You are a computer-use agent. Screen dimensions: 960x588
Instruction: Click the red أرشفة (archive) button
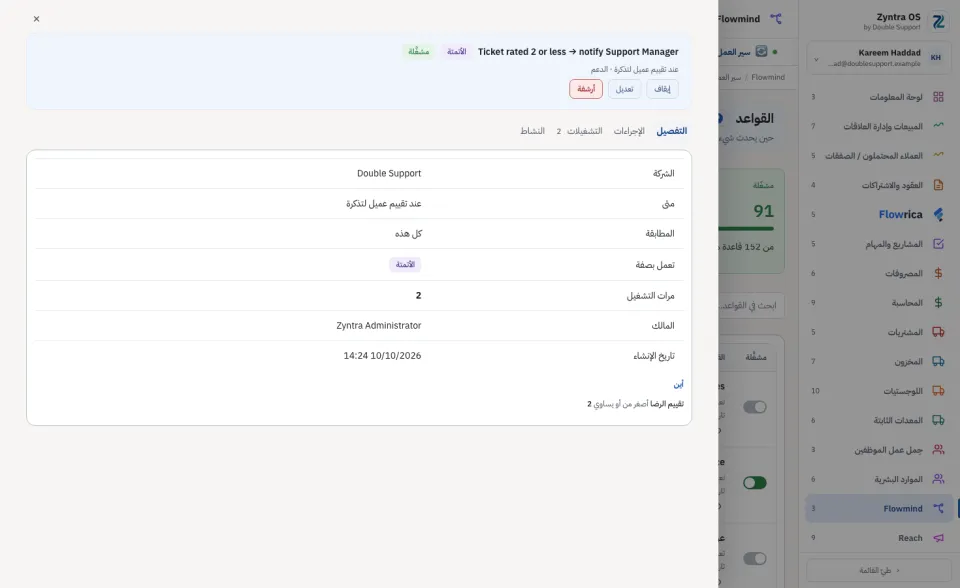tap(586, 89)
